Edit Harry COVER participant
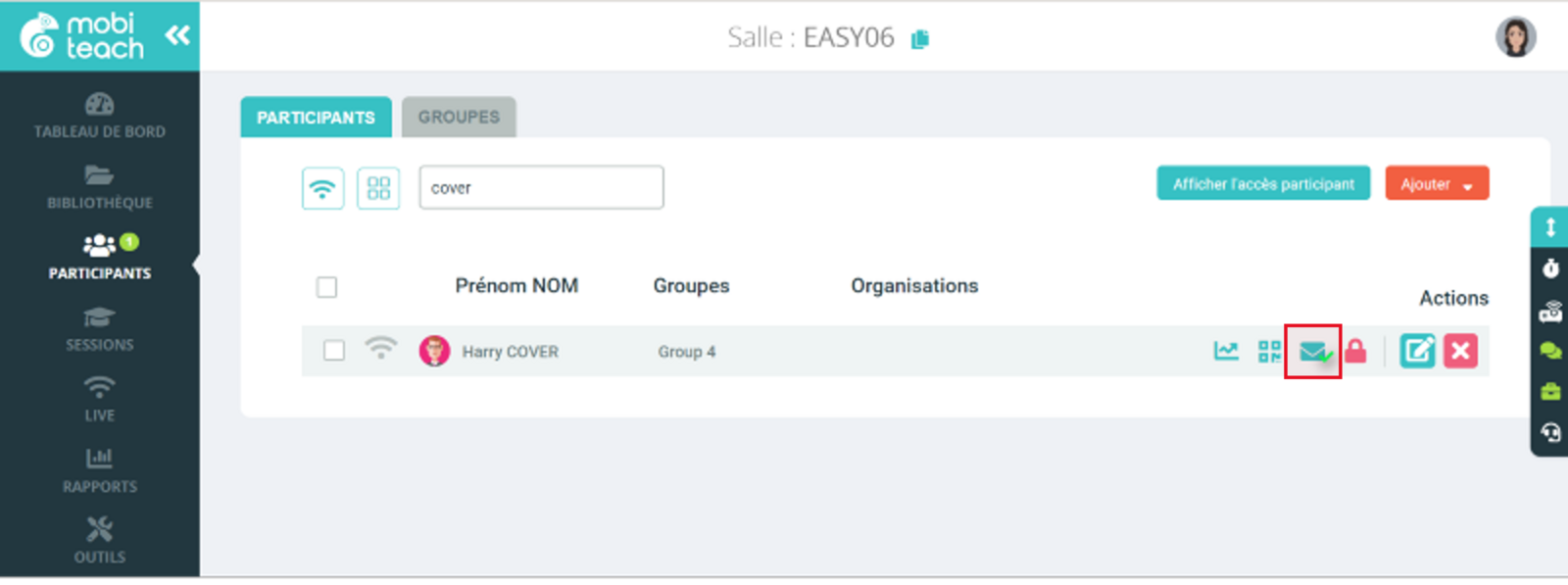Screen dimensions: 1568x585 (1417, 351)
